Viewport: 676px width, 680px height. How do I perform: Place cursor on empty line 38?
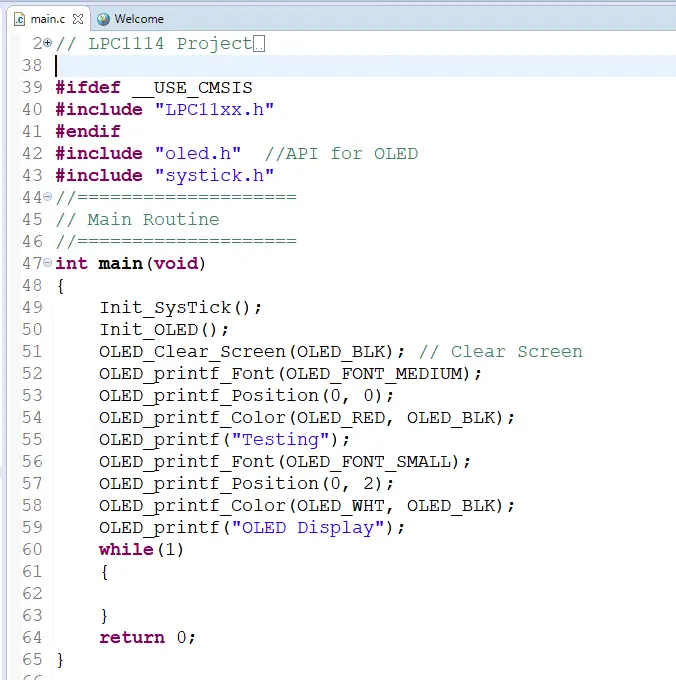coord(200,66)
